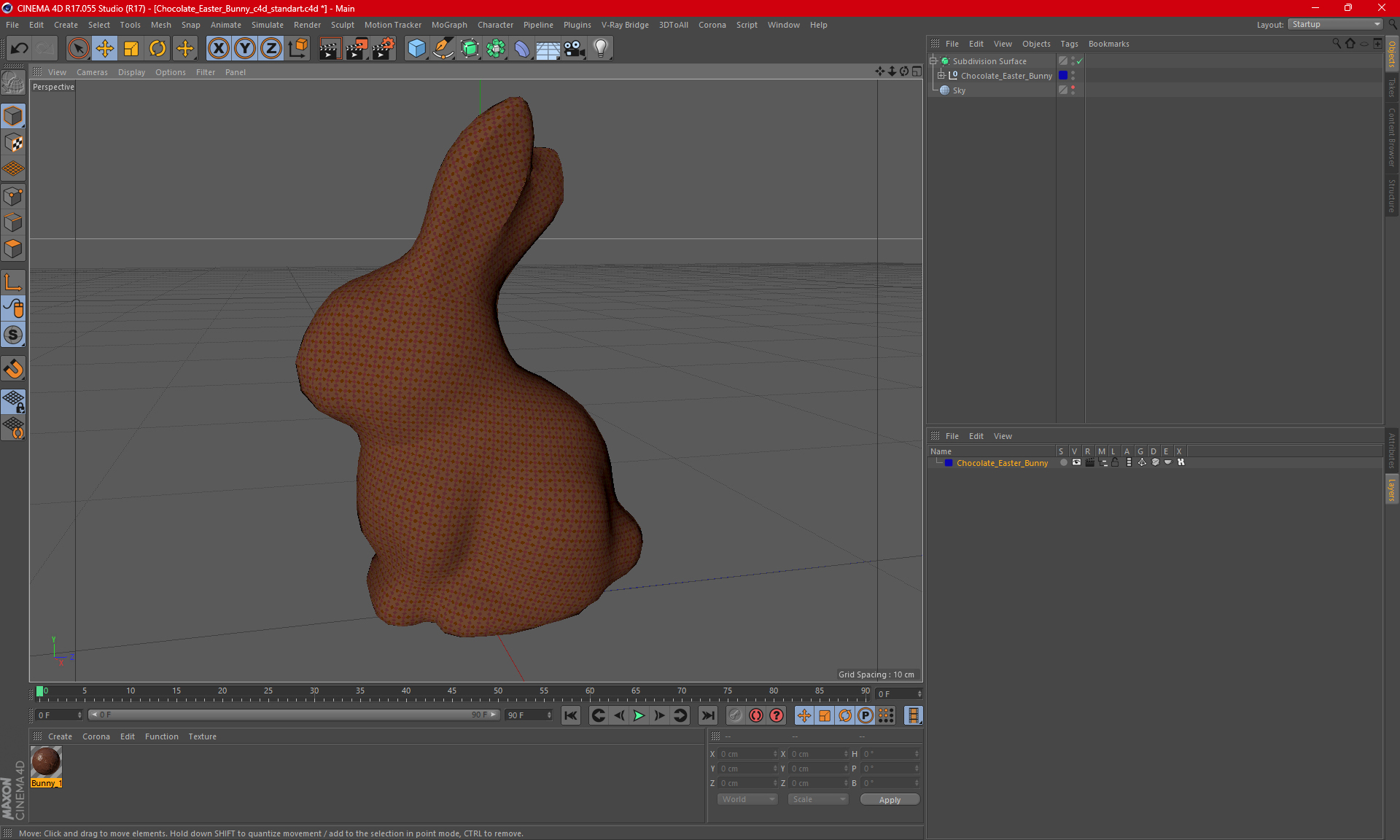Click the Apply button
The height and width of the screenshot is (840, 1400).
click(x=890, y=800)
